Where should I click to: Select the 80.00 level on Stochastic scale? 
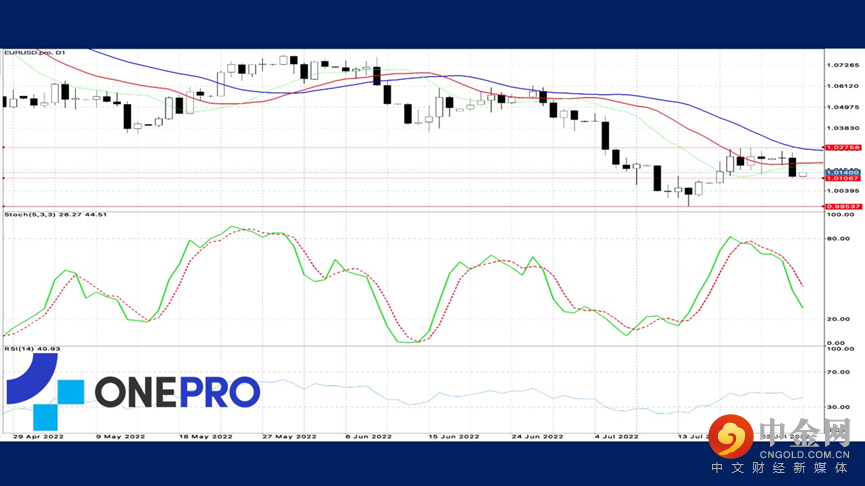[x=838, y=239]
